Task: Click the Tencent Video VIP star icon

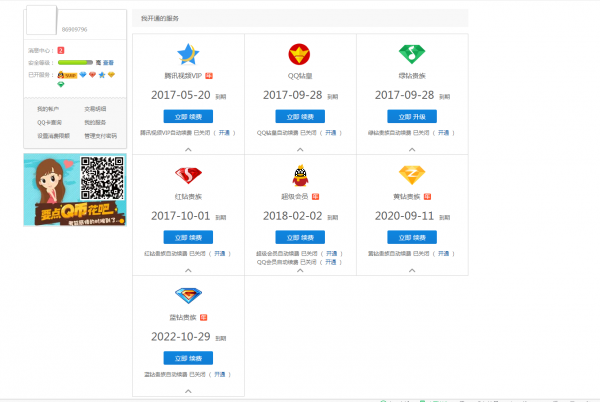Action: pyautogui.click(x=188, y=54)
